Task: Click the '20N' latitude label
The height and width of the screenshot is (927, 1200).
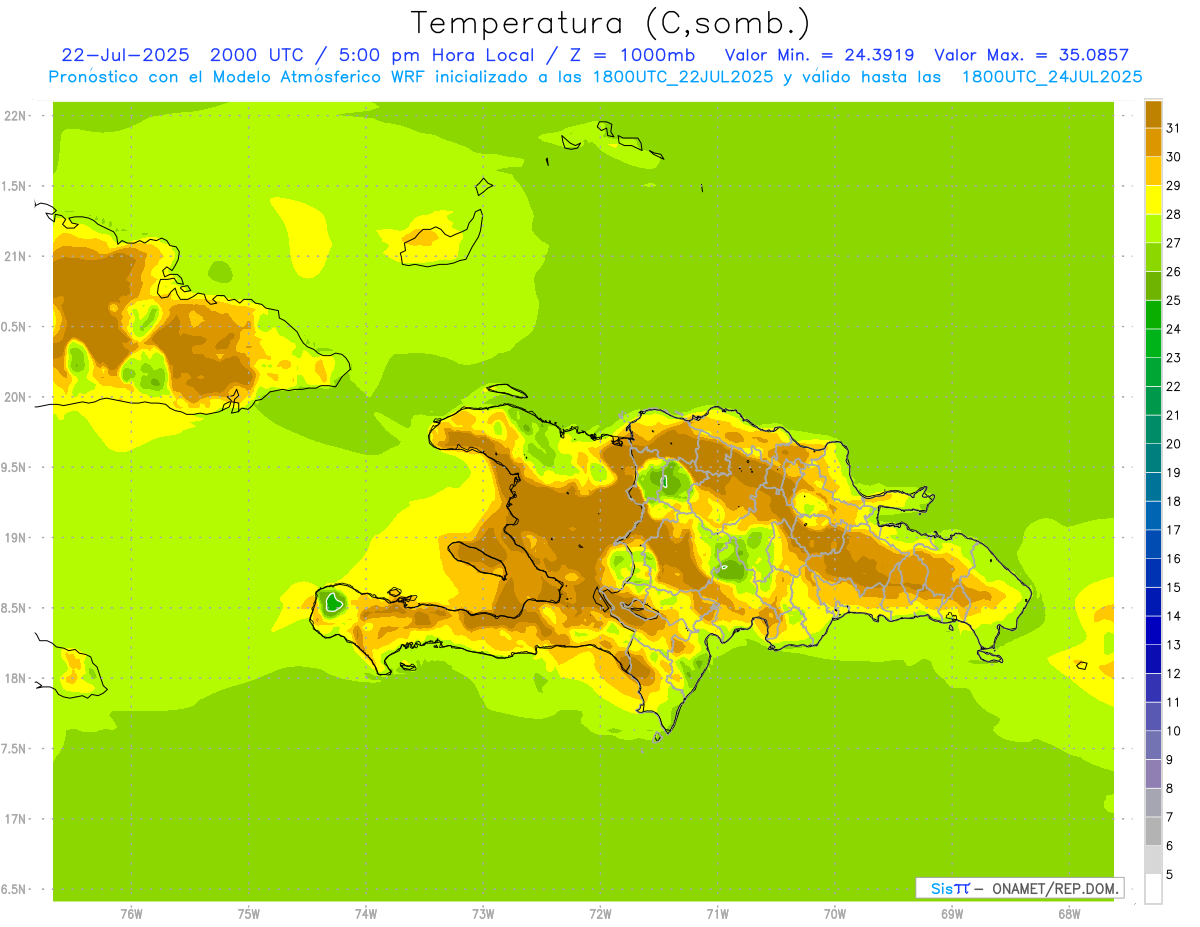Action: click(14, 397)
